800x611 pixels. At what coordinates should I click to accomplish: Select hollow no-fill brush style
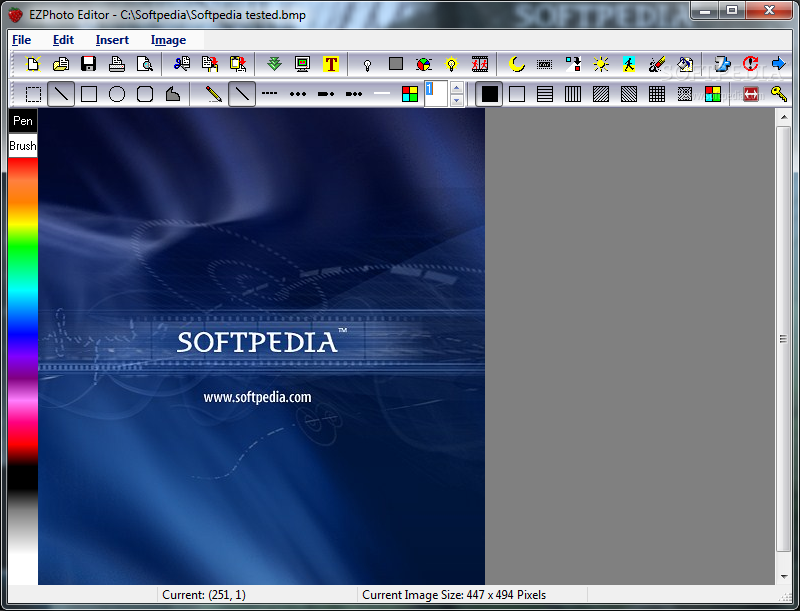pyautogui.click(x=517, y=94)
